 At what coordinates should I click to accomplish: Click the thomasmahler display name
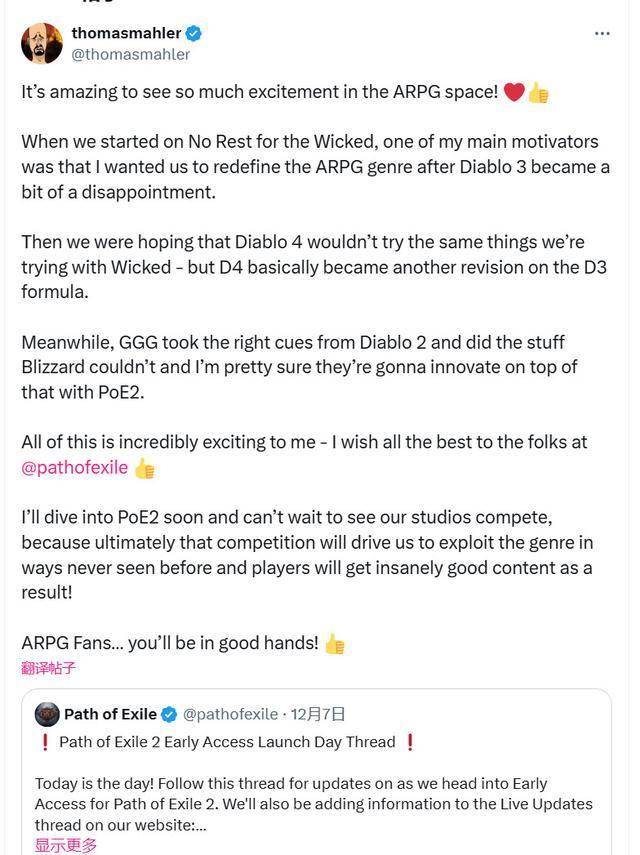coord(126,33)
